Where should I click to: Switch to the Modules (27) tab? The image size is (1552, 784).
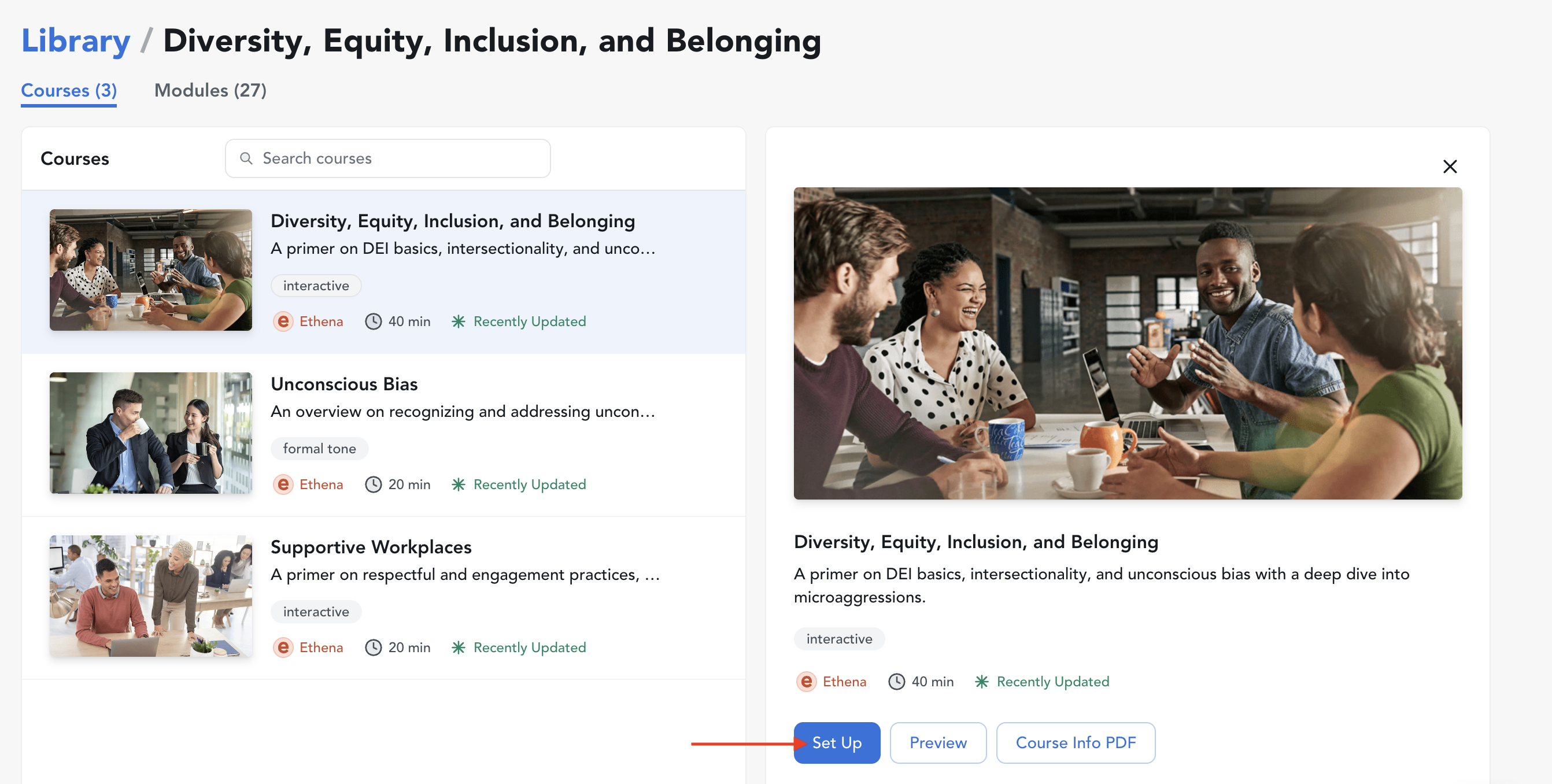click(210, 90)
